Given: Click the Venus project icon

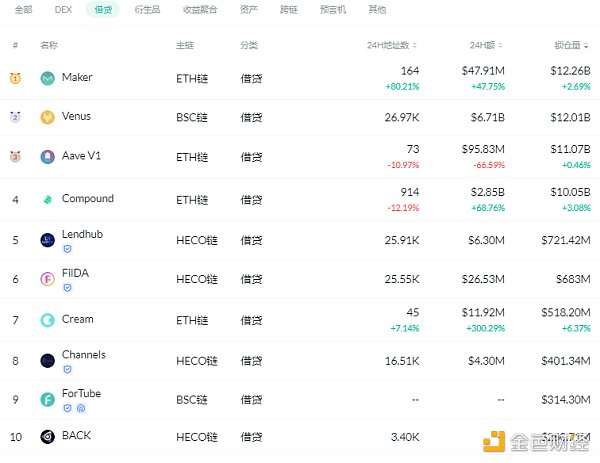Looking at the screenshot, I should tap(47, 117).
